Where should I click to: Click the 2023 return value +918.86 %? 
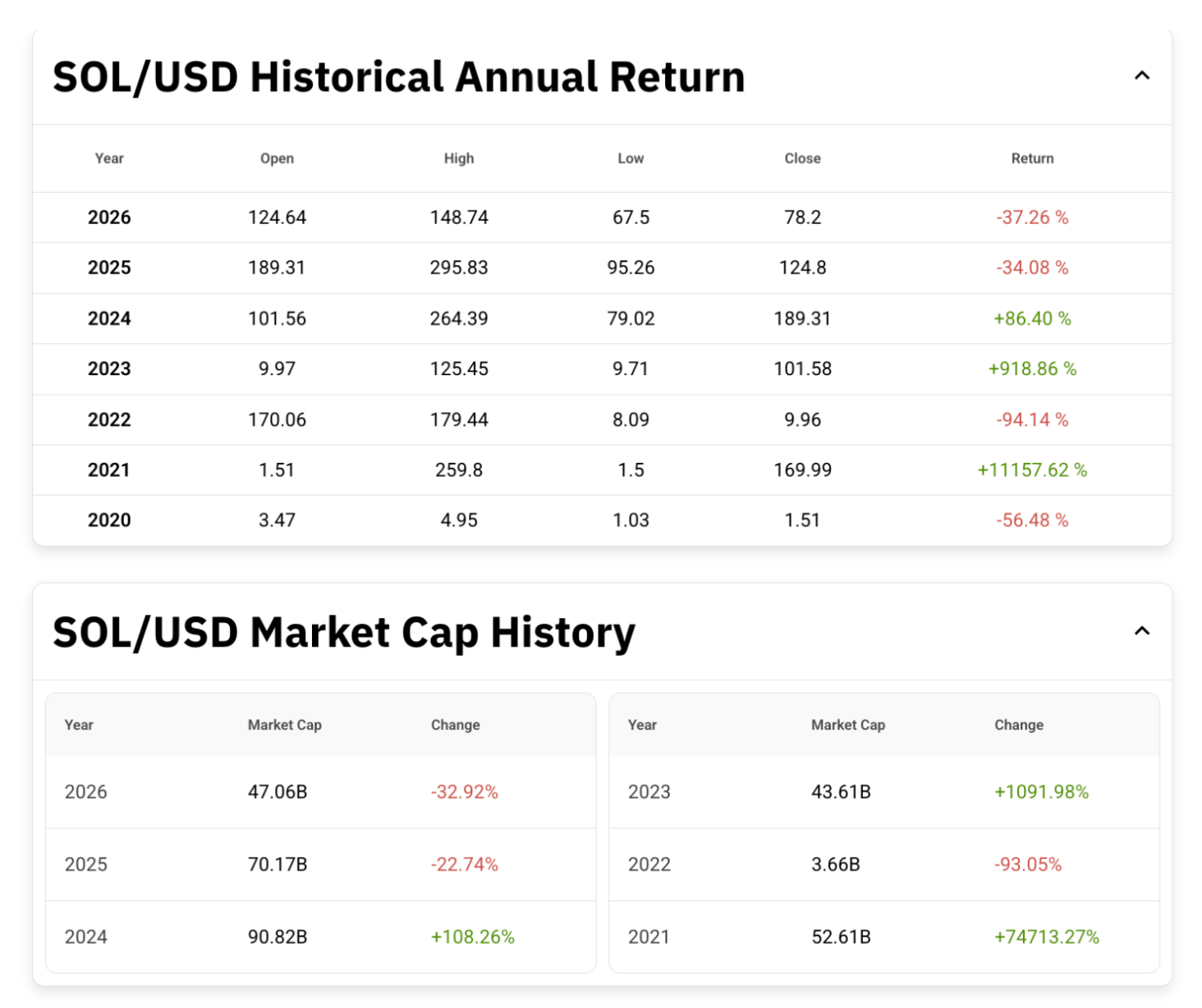click(1032, 369)
